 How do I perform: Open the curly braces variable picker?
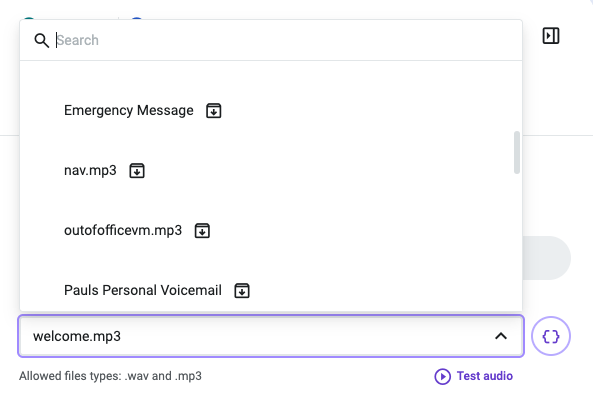click(x=551, y=336)
